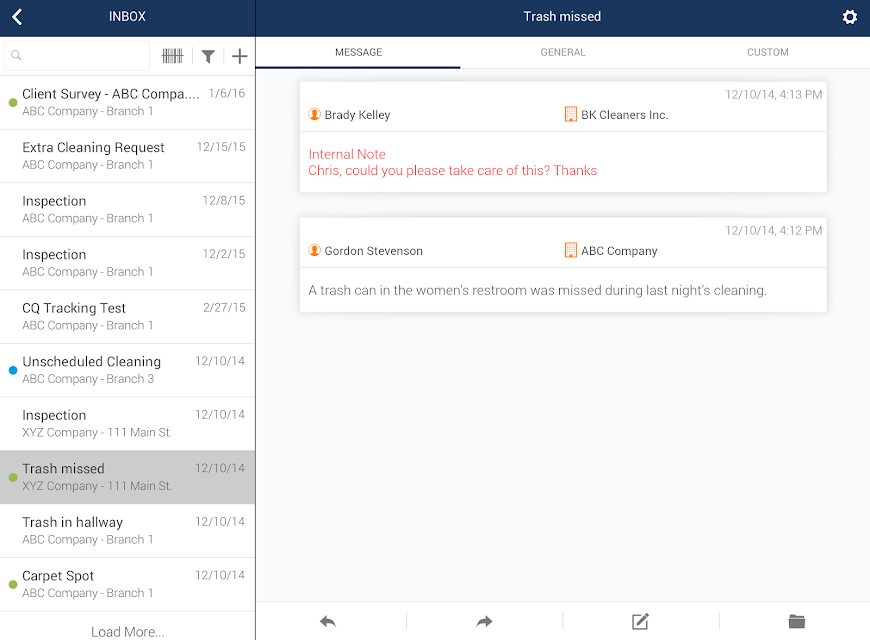The width and height of the screenshot is (870, 640).
Task: Switch to the CUSTOM tab
Action: point(767,52)
